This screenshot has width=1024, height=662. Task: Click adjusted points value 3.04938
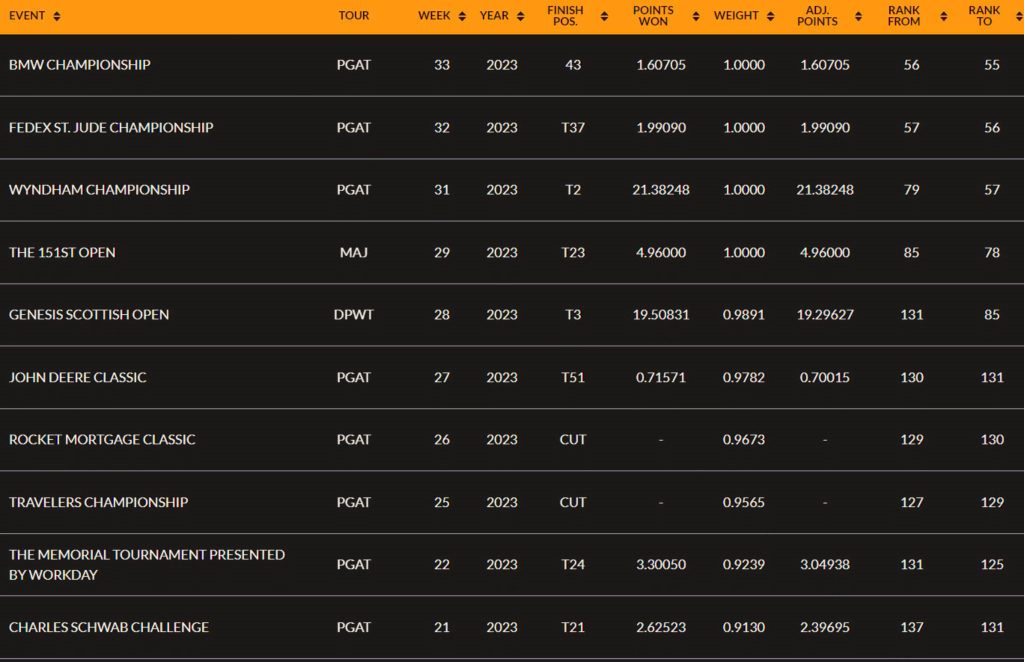[825, 565]
